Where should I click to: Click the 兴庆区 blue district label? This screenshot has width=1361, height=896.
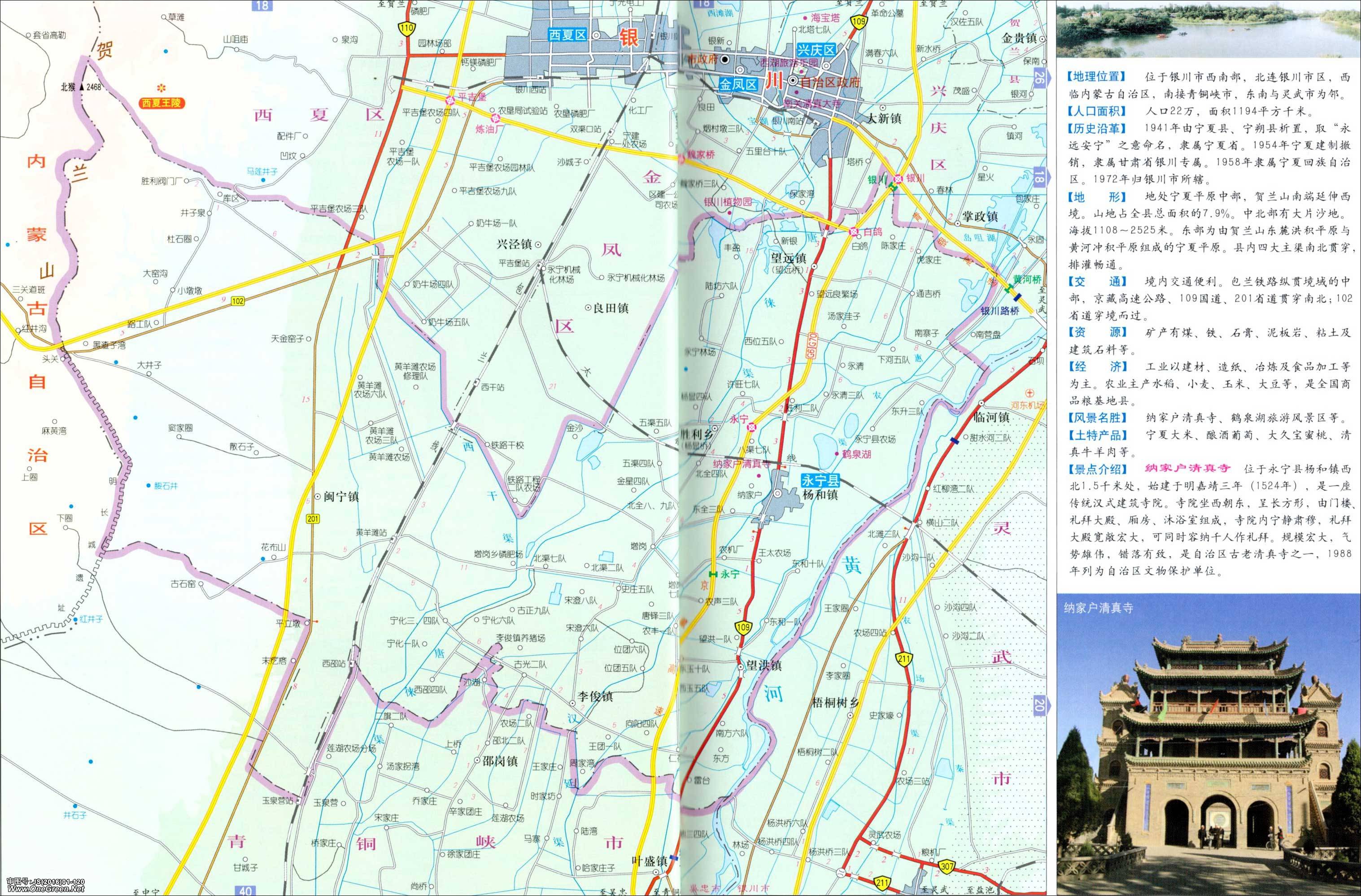click(x=816, y=51)
